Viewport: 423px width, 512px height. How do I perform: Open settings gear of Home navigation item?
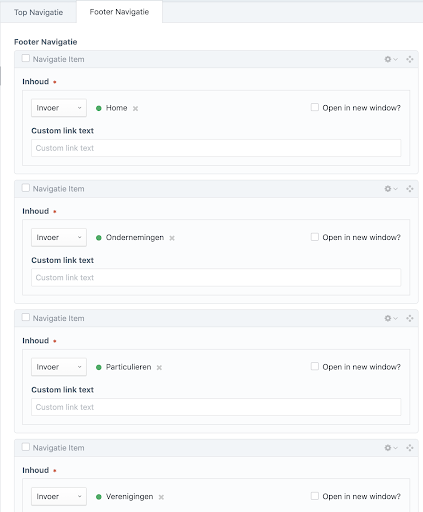tap(391, 59)
